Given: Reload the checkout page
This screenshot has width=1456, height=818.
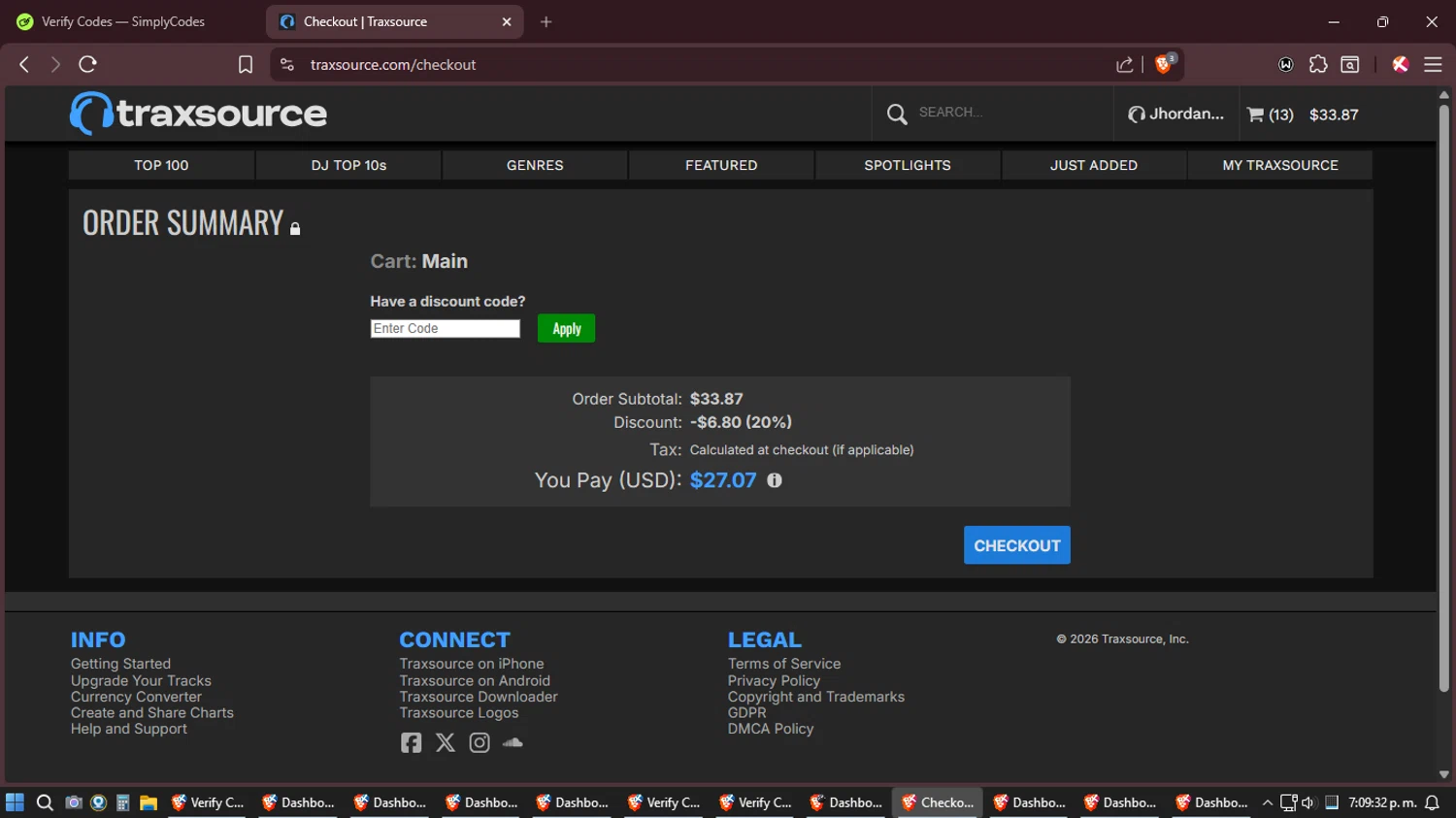Looking at the screenshot, I should (x=87, y=64).
